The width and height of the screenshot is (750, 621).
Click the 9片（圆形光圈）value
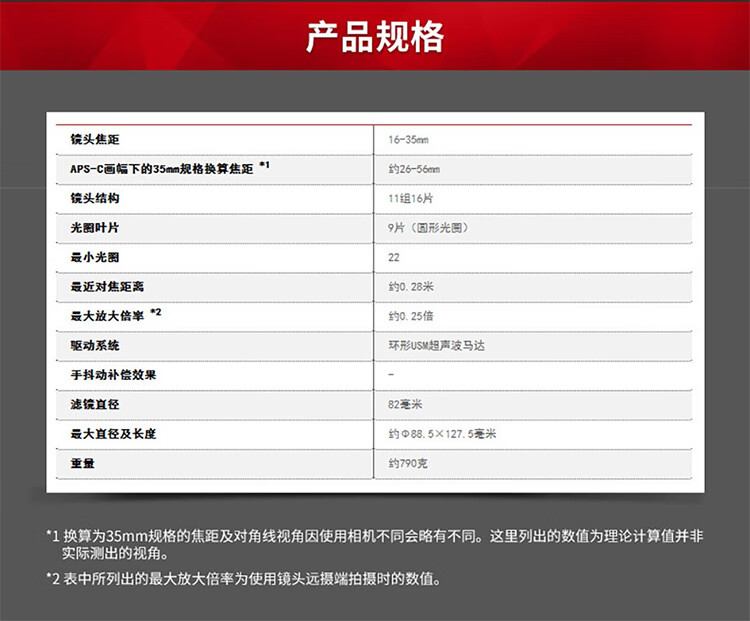tap(429, 228)
